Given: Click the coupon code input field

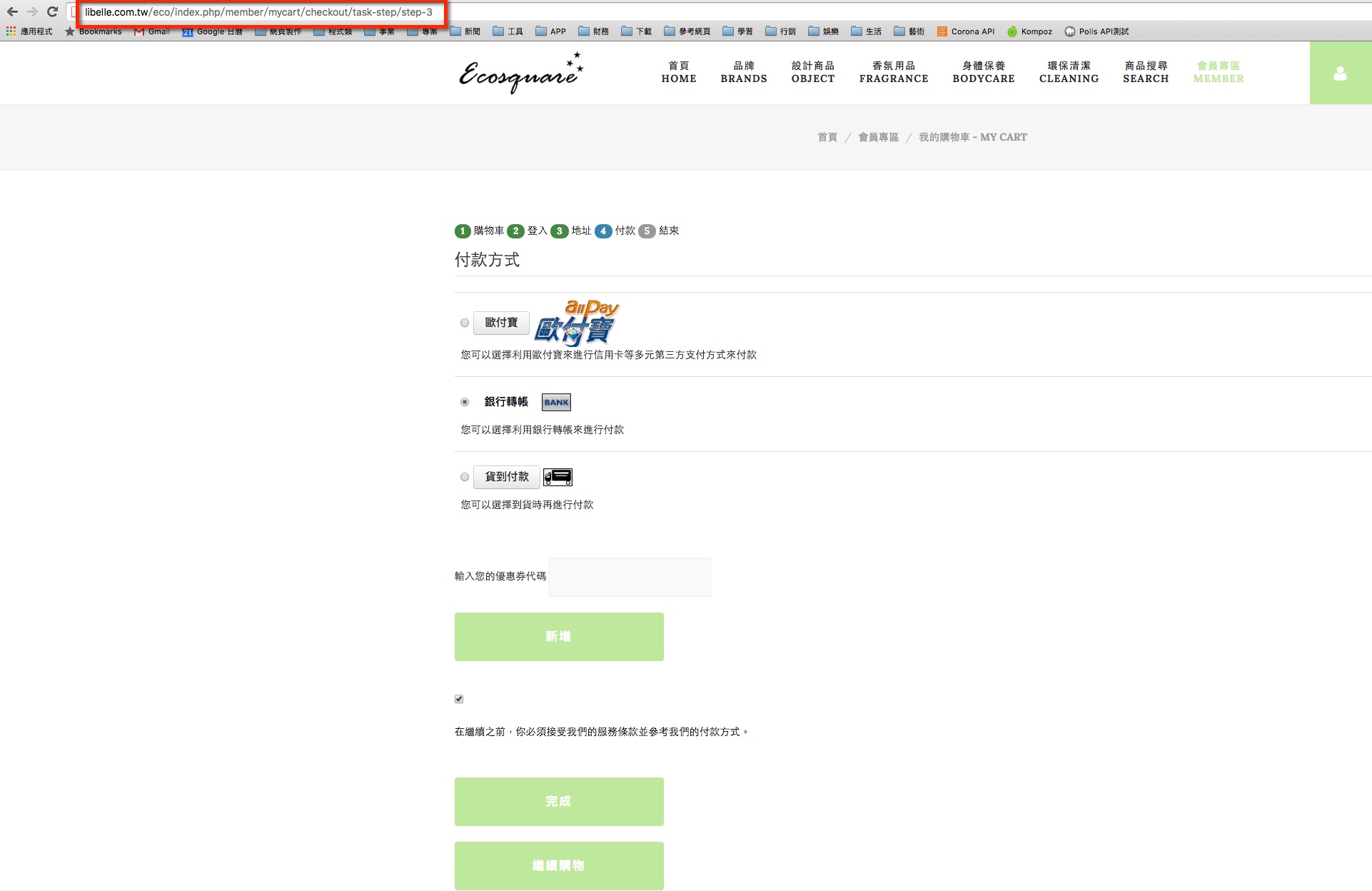Looking at the screenshot, I should point(629,577).
